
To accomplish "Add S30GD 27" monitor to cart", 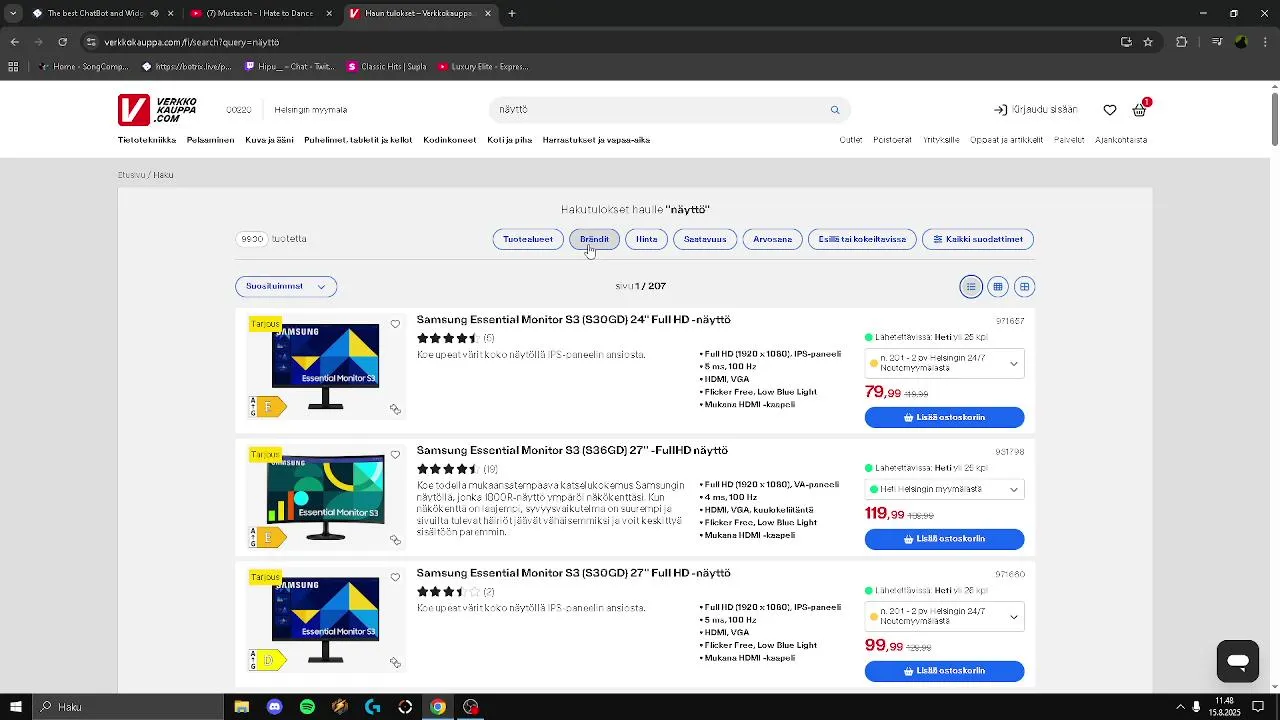I will (945, 671).
